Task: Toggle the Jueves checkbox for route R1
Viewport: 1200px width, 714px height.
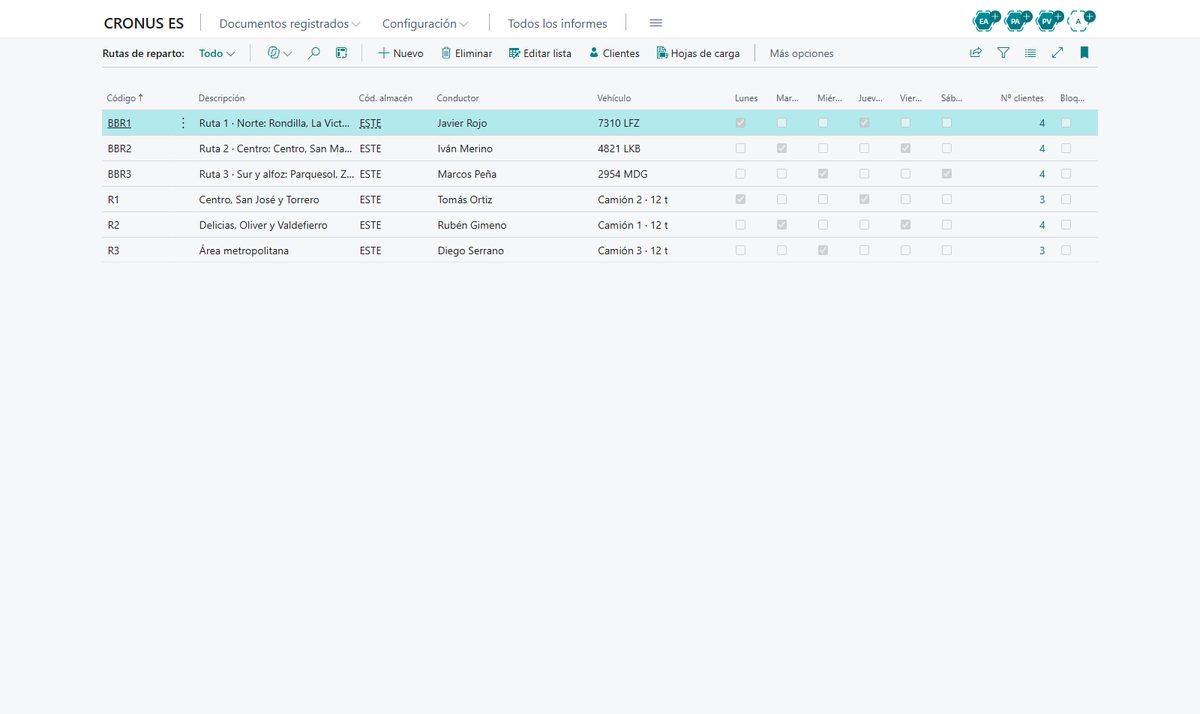Action: (x=864, y=199)
